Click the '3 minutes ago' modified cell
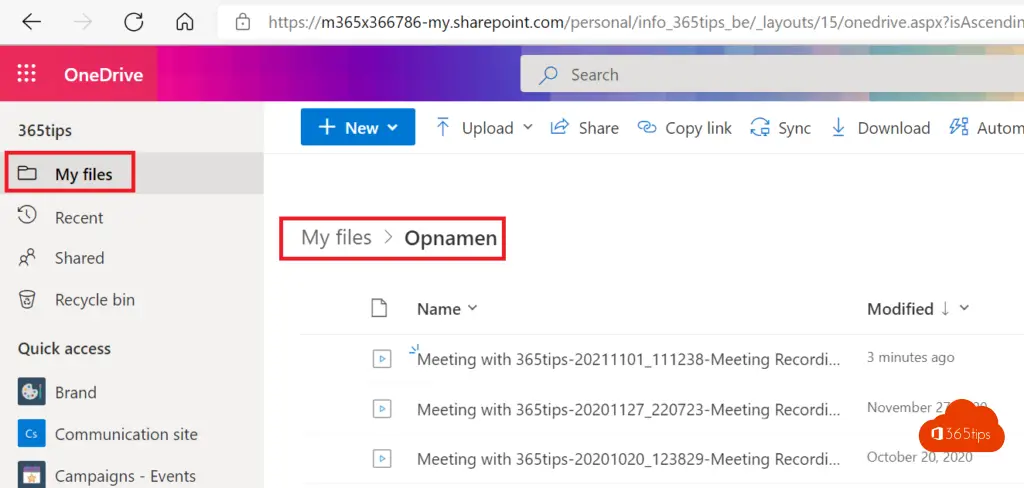This screenshot has width=1024, height=488. (910, 357)
